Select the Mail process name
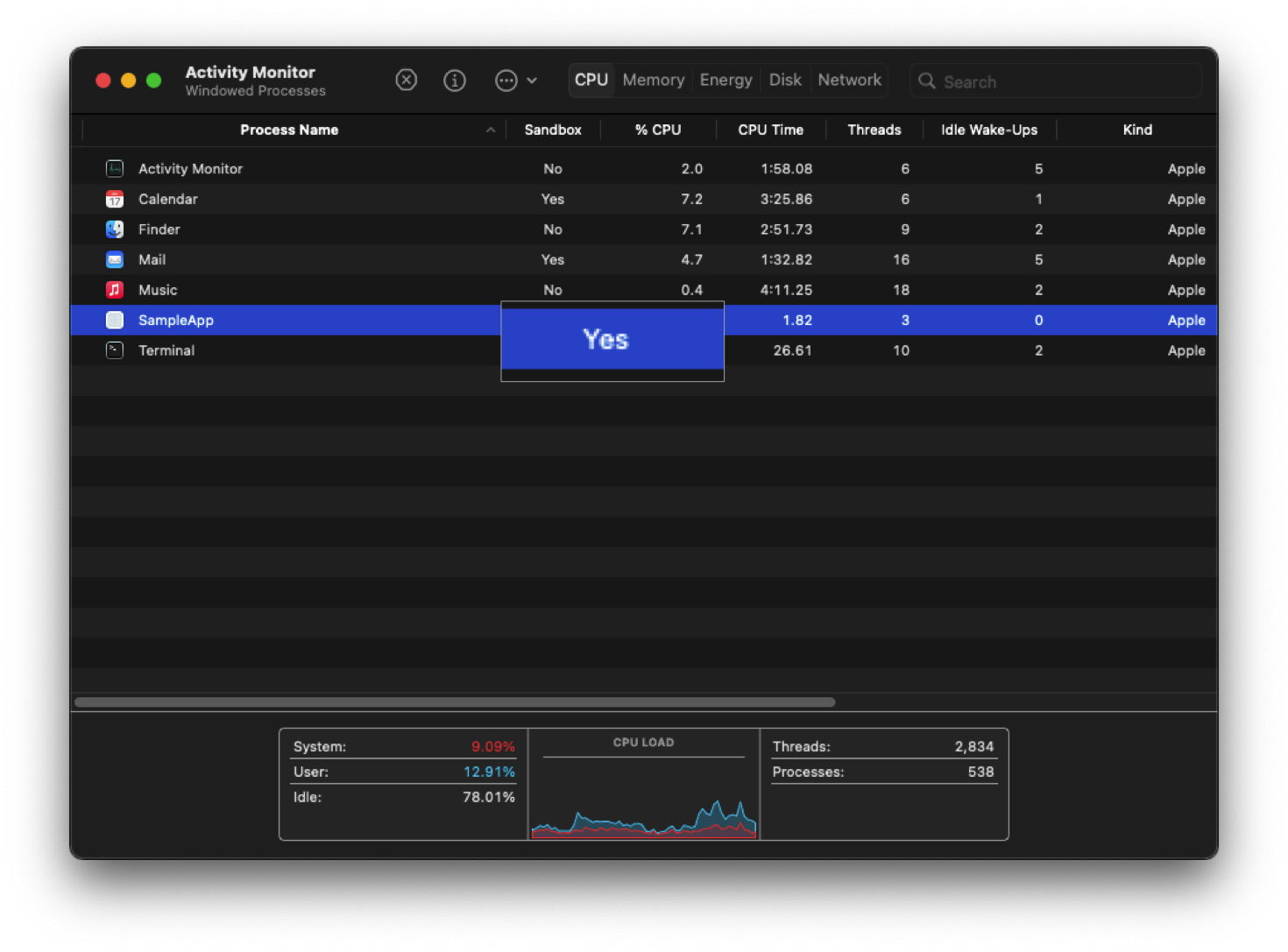Screen dimensions: 1288x952 (152, 259)
